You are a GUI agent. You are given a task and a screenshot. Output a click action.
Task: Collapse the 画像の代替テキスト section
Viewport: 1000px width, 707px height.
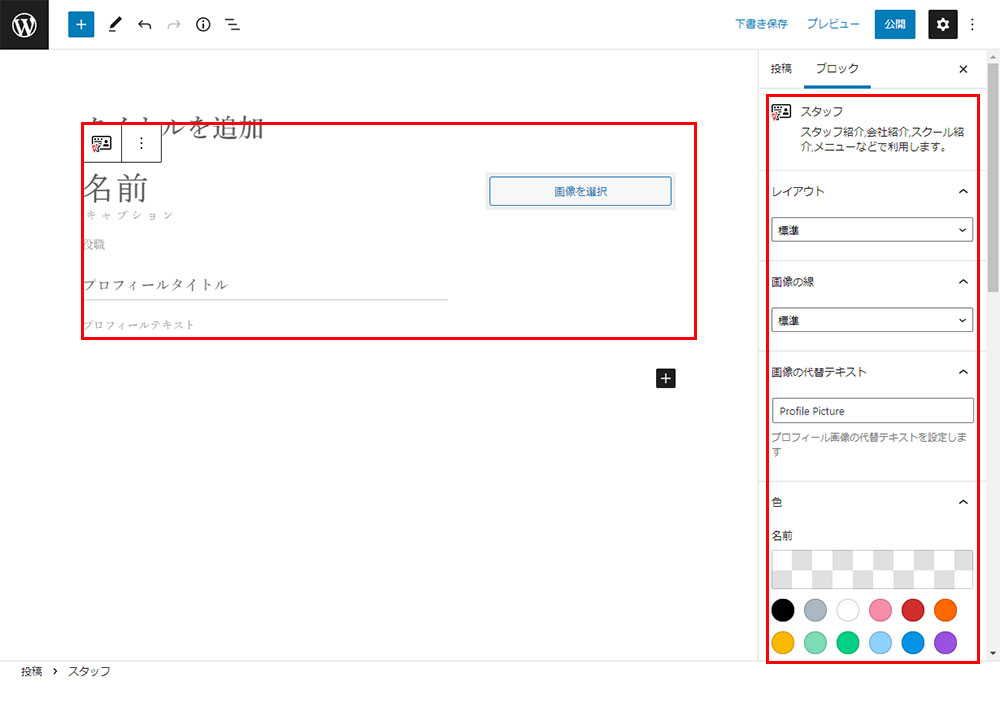click(963, 372)
